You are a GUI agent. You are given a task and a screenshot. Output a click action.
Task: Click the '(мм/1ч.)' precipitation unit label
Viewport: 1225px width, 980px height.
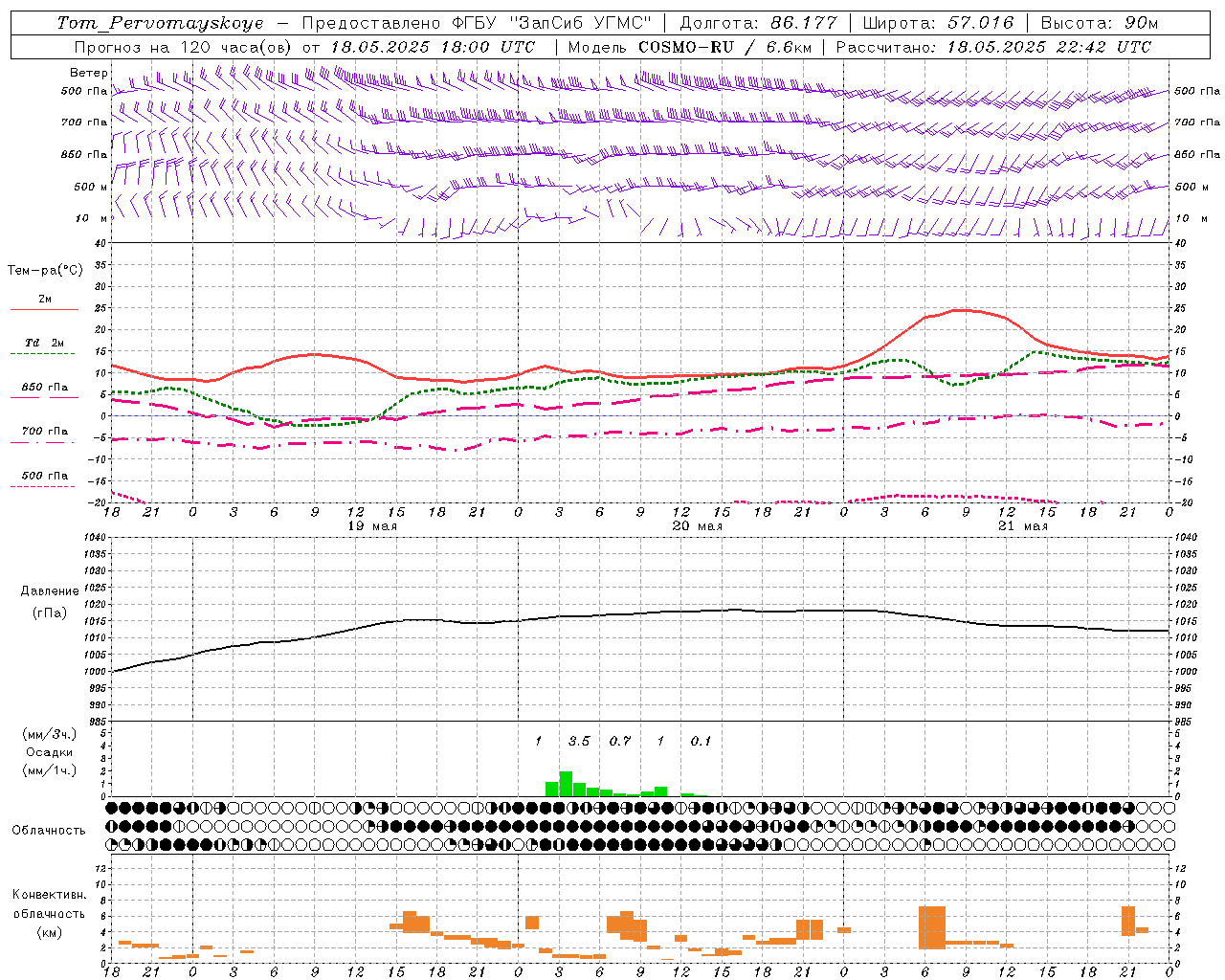pos(50,769)
